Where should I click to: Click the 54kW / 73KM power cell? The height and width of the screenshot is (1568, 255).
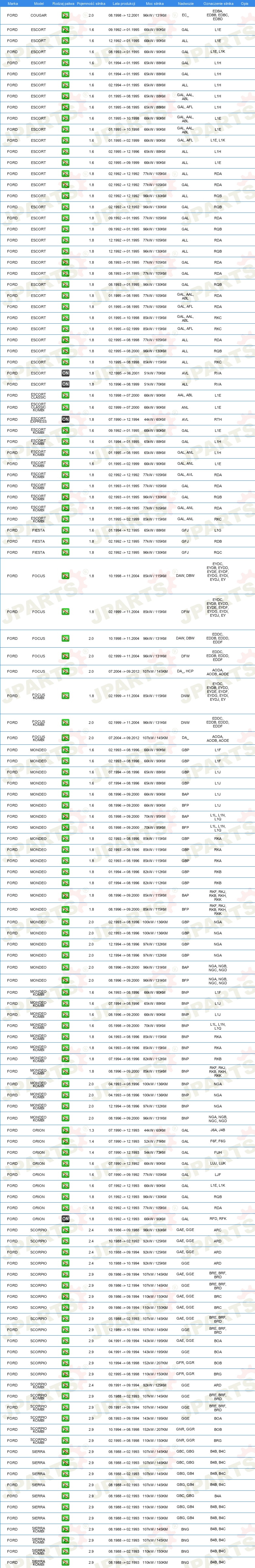tap(155, 1152)
